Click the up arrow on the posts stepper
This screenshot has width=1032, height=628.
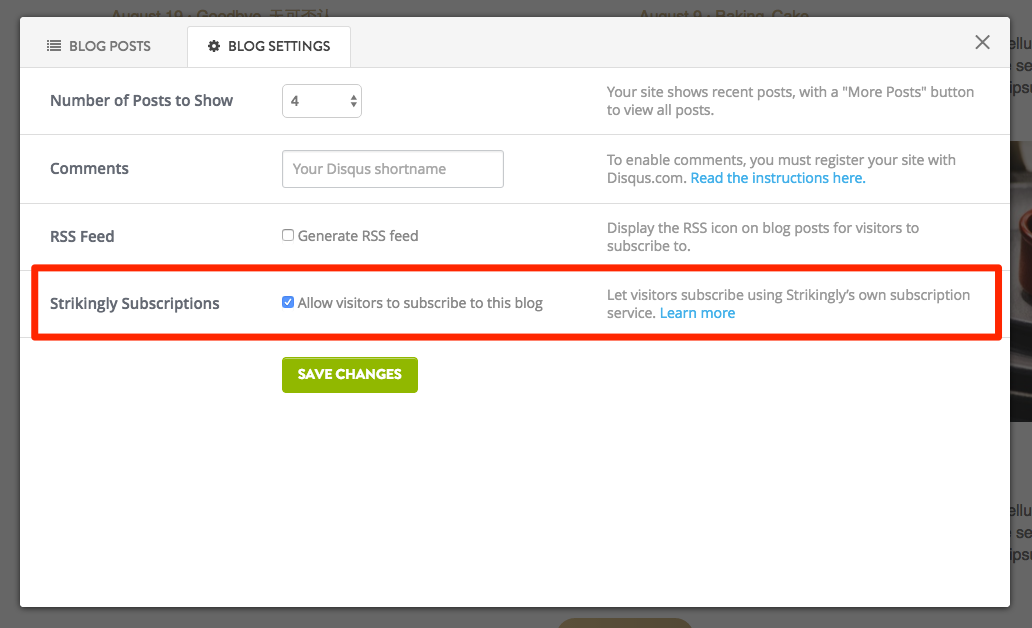pyautogui.click(x=352, y=96)
